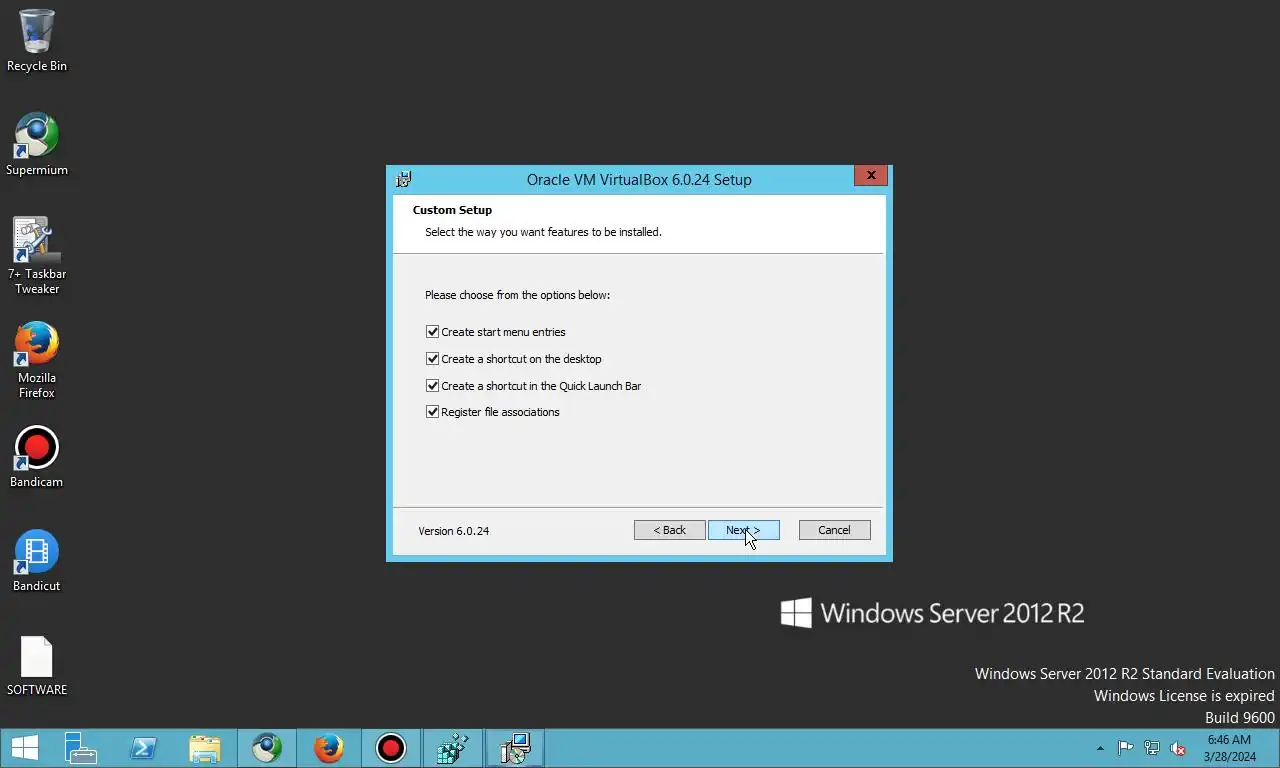The image size is (1280, 768).
Task: Launch PowerShell from the taskbar
Action: (143, 748)
